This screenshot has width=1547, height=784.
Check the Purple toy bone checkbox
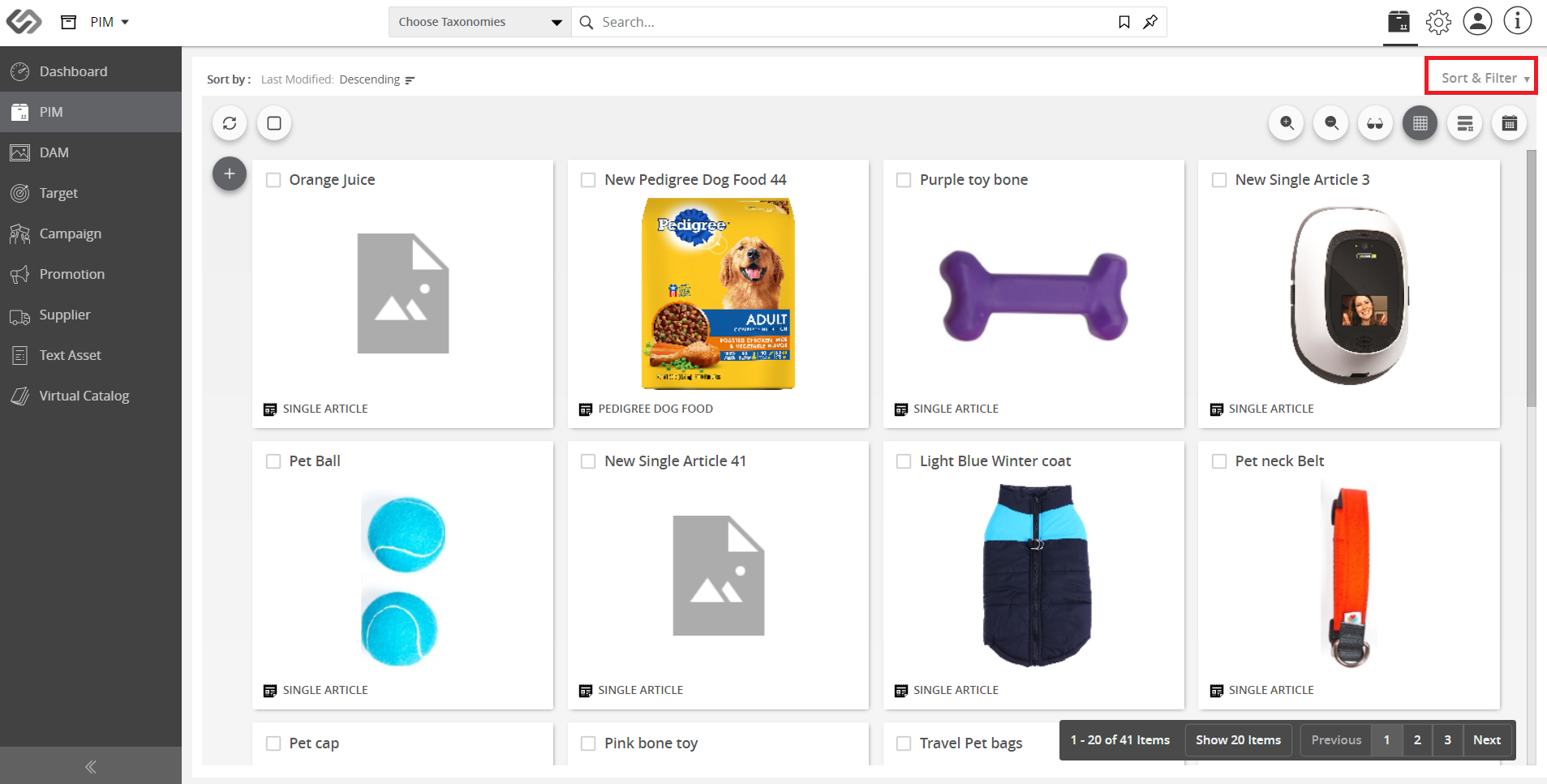(x=904, y=180)
